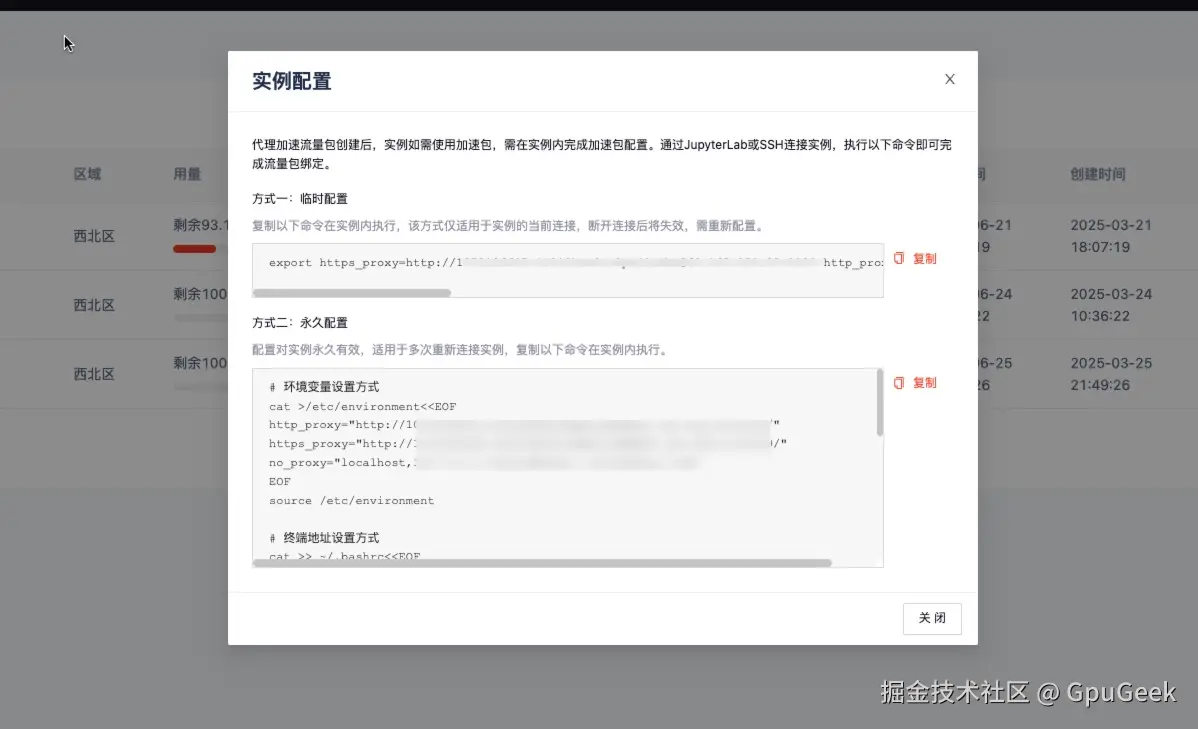Viewport: 1198px width, 729px height.
Task: Click the 2025-03-24 10:36:22 creation time cell
Action: 1111,305
